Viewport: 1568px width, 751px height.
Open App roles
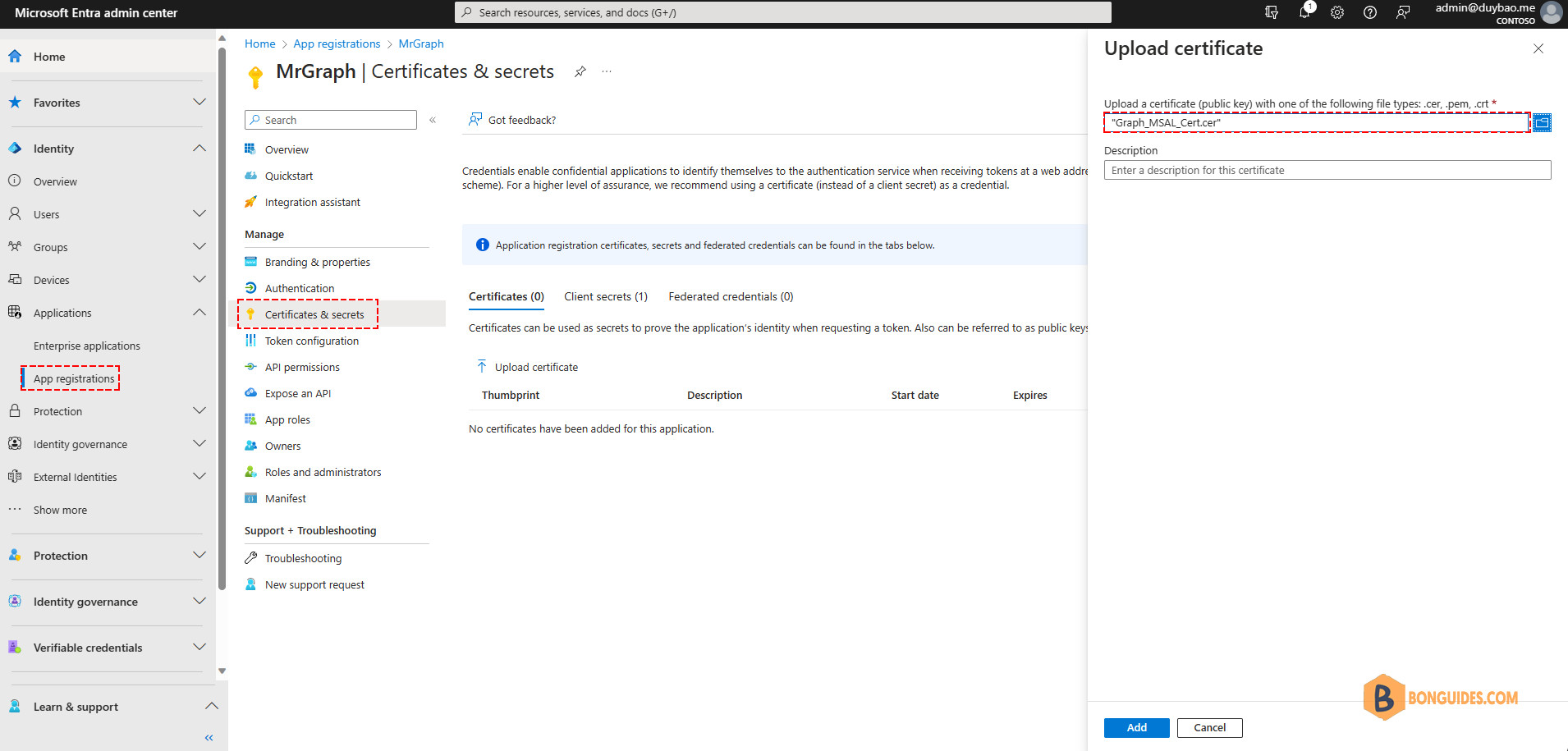[x=287, y=419]
